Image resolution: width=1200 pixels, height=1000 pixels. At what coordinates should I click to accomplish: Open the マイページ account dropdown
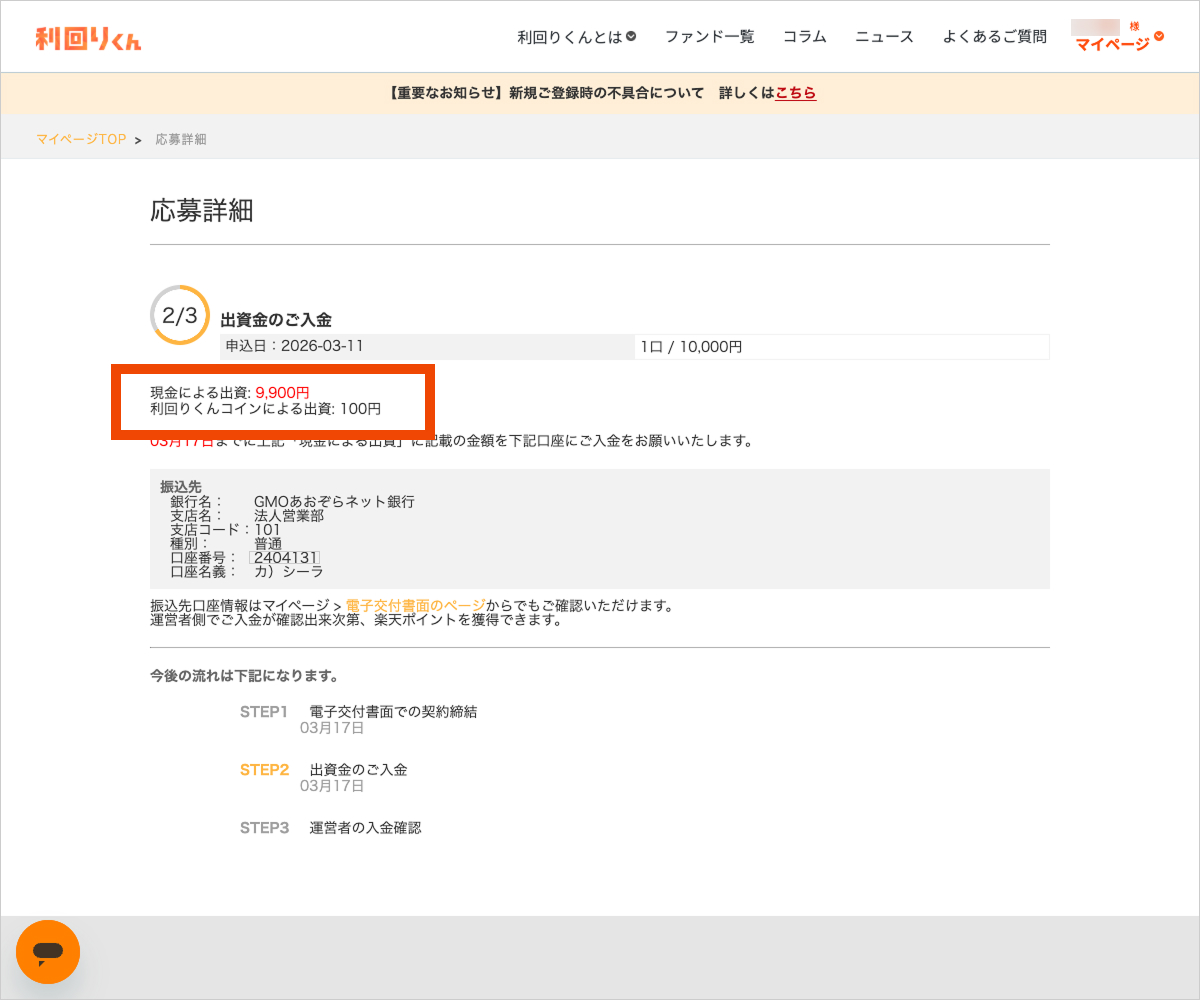click(x=1118, y=42)
